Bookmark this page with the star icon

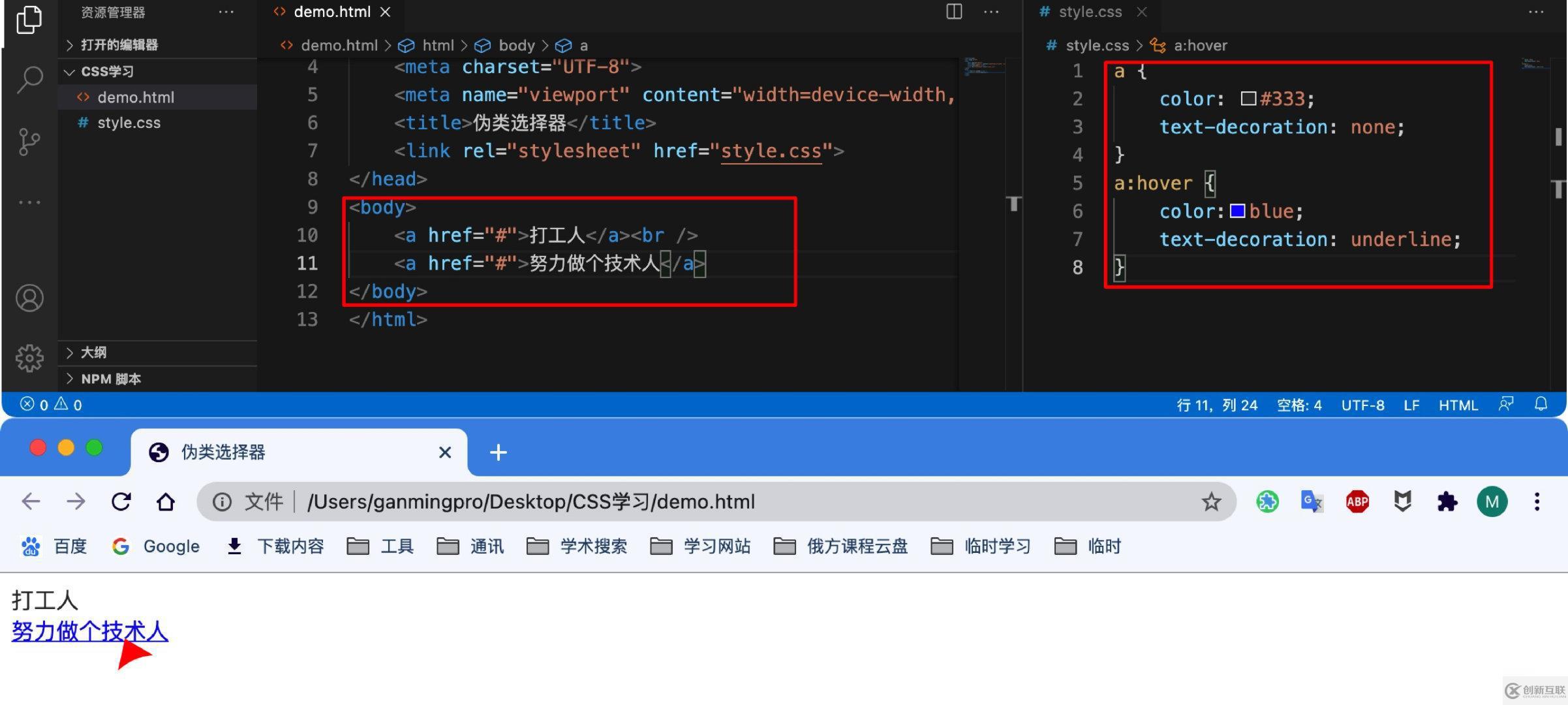point(1211,501)
